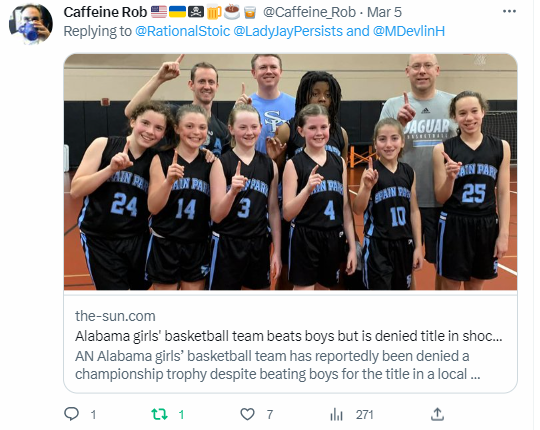
Task: Click the like count number 7
Action: pyautogui.click(x=270, y=415)
